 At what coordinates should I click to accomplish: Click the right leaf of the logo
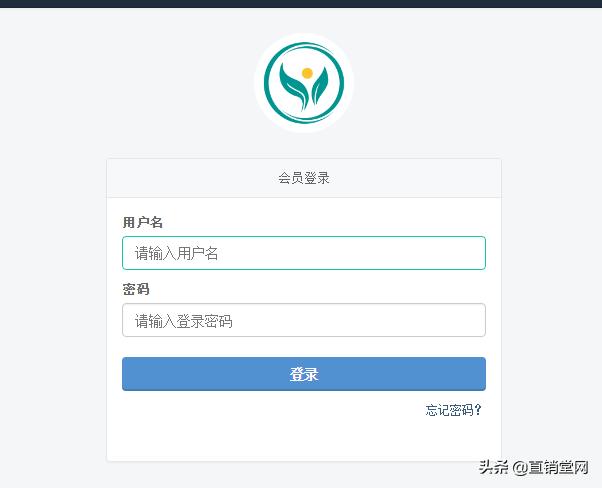tap(319, 86)
